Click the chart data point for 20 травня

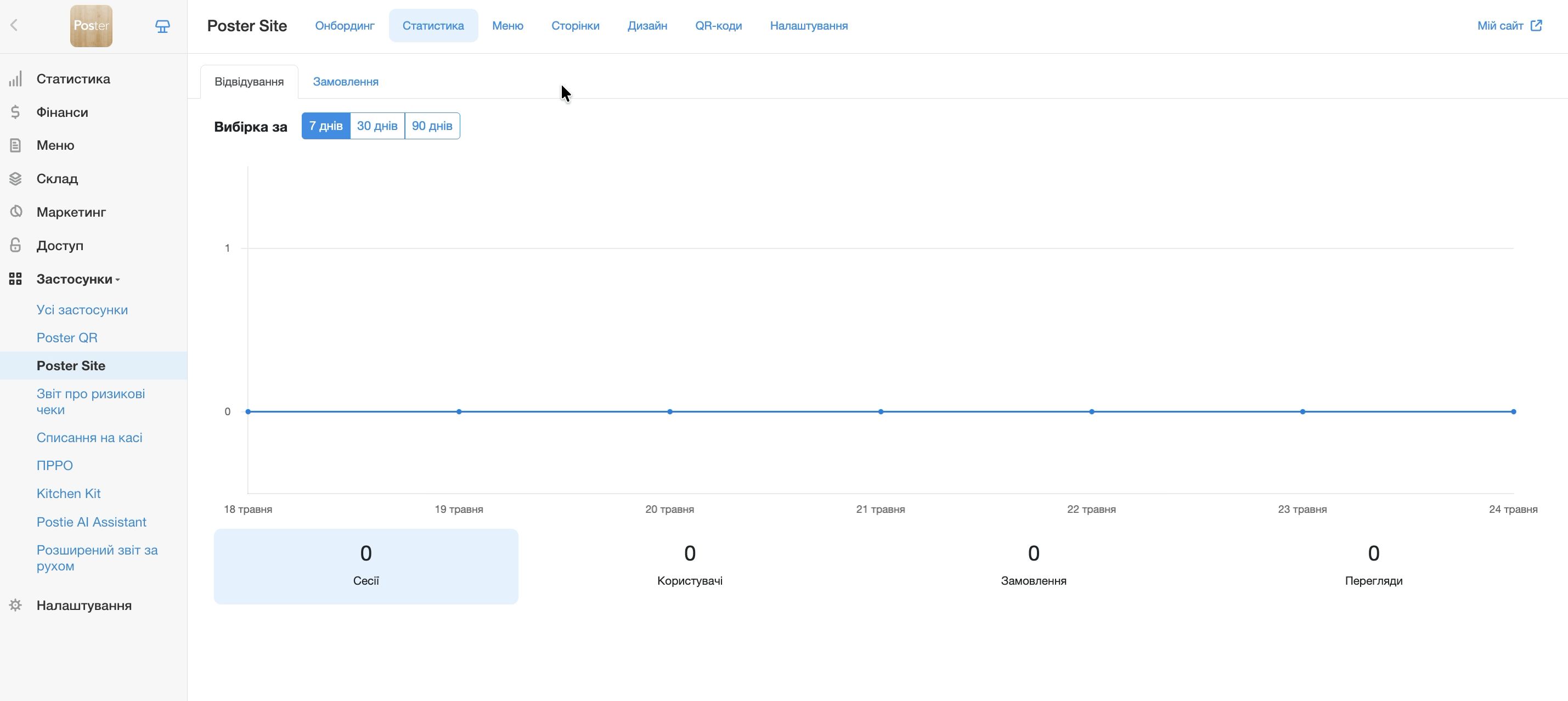click(x=669, y=412)
